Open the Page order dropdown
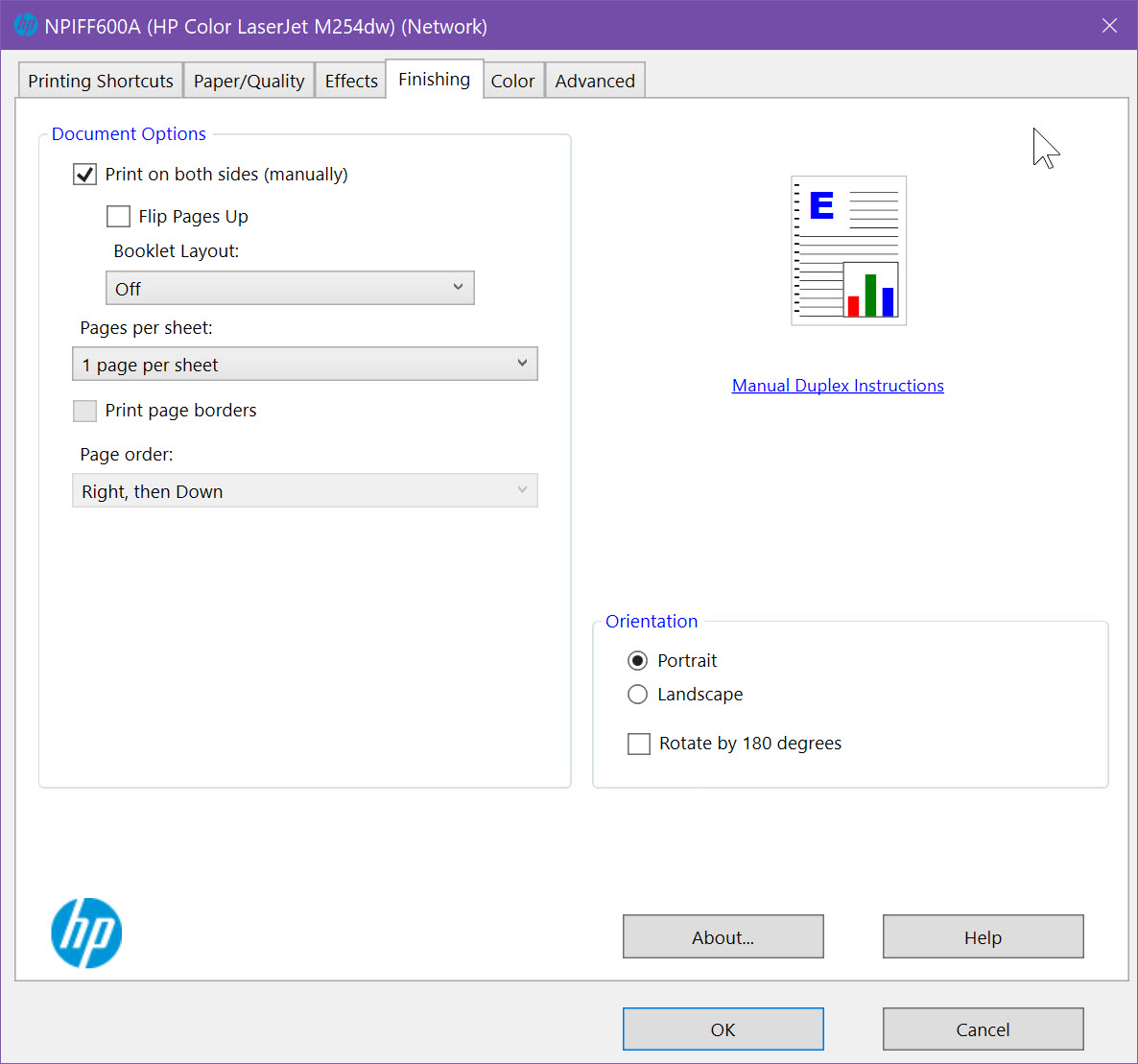1138x1064 pixels. pyautogui.click(x=305, y=490)
